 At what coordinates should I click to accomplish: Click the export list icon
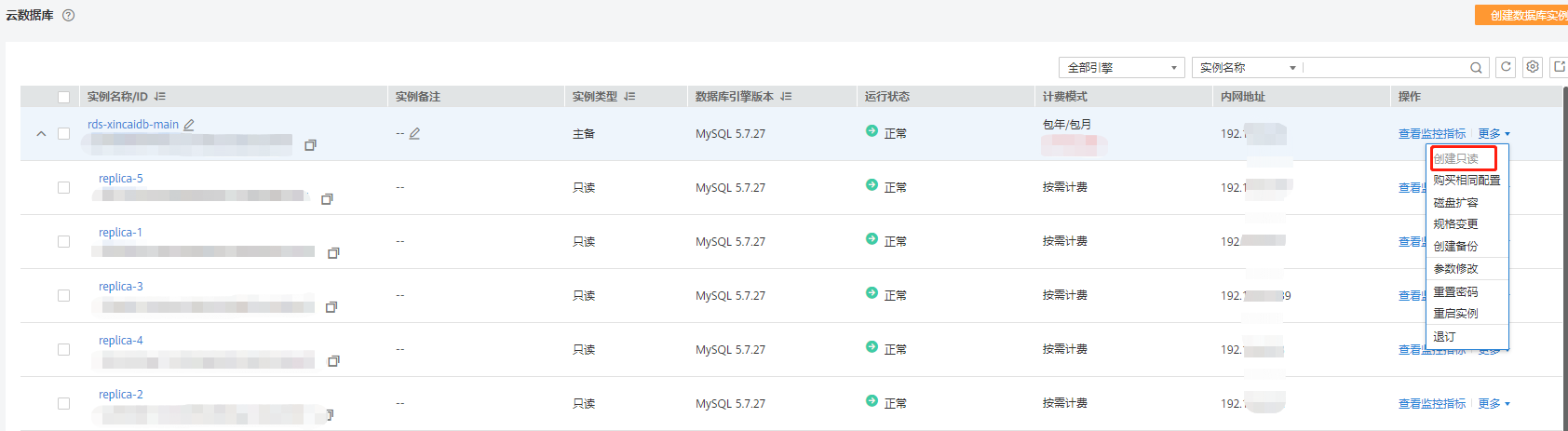click(1559, 67)
